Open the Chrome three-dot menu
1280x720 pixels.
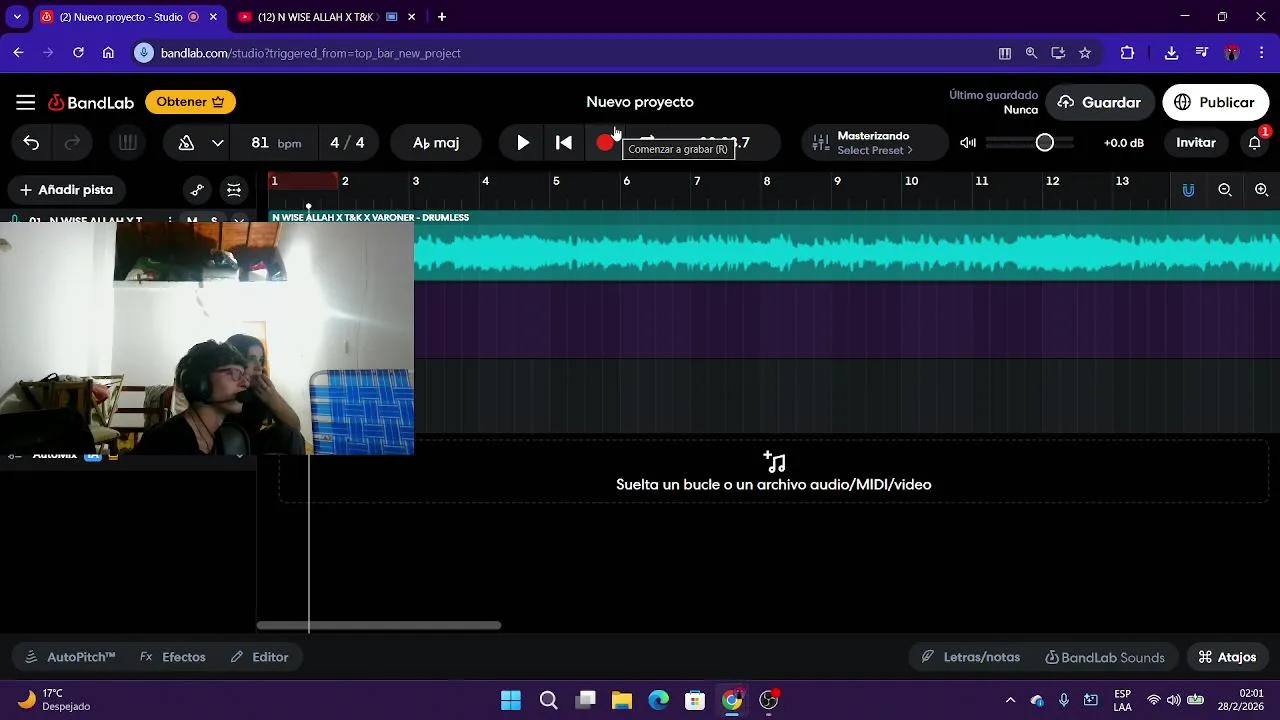coord(1262,53)
